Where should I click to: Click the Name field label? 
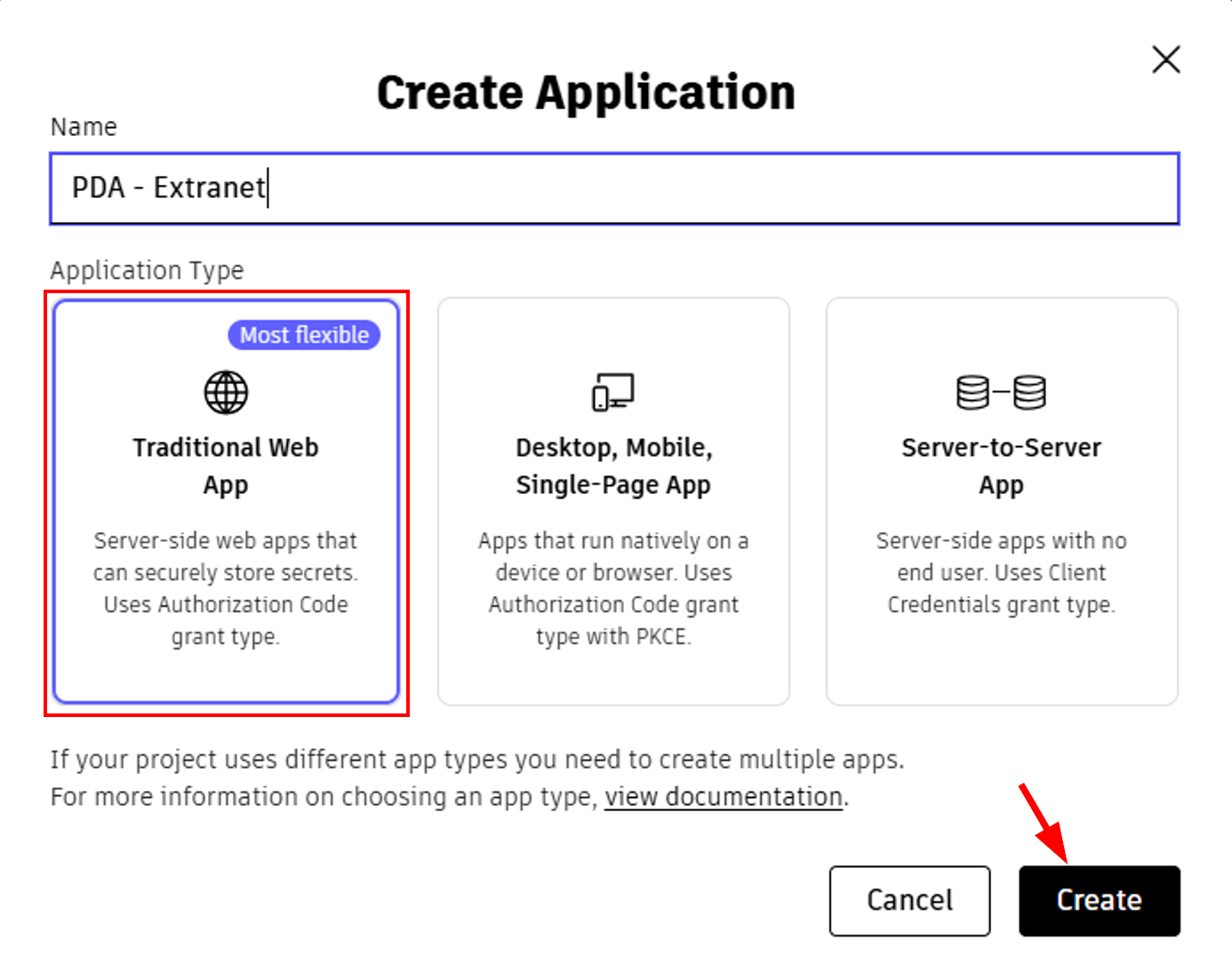point(84,127)
